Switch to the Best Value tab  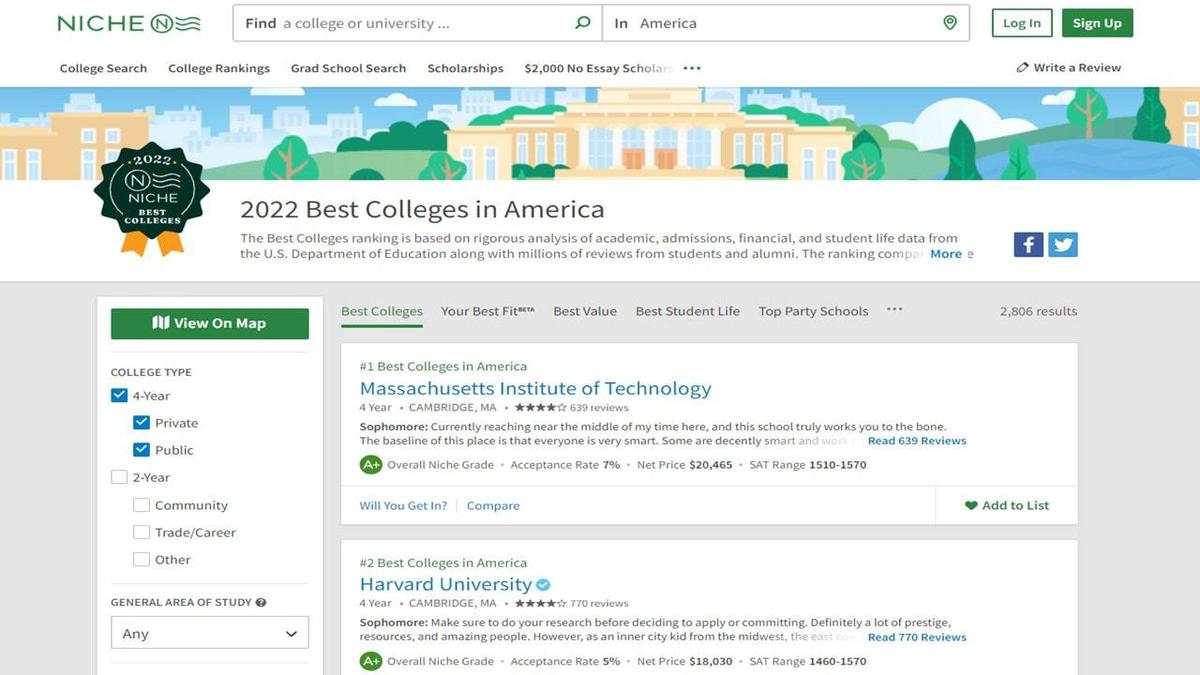coord(585,311)
